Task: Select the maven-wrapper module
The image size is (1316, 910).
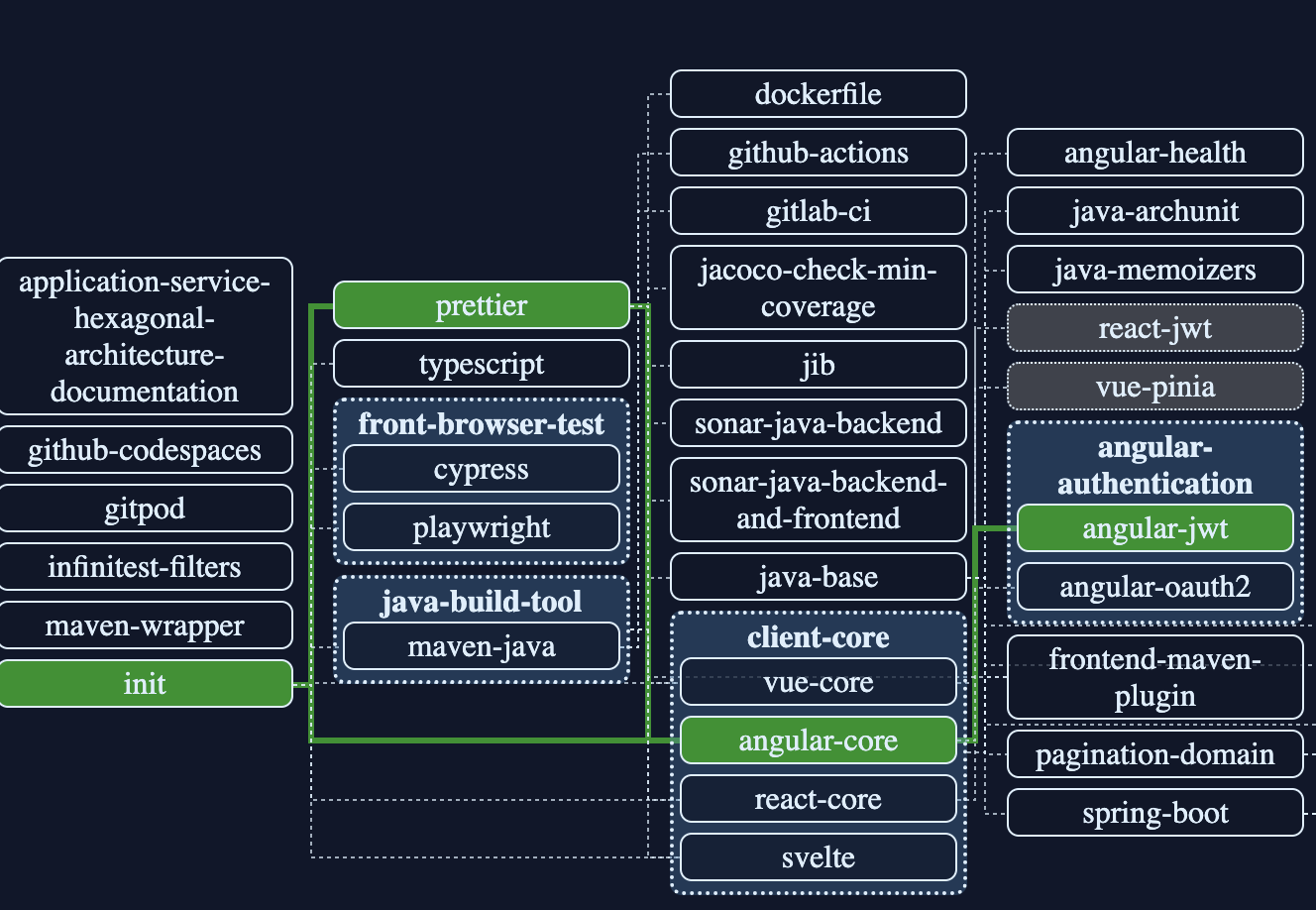Action: coord(145,626)
